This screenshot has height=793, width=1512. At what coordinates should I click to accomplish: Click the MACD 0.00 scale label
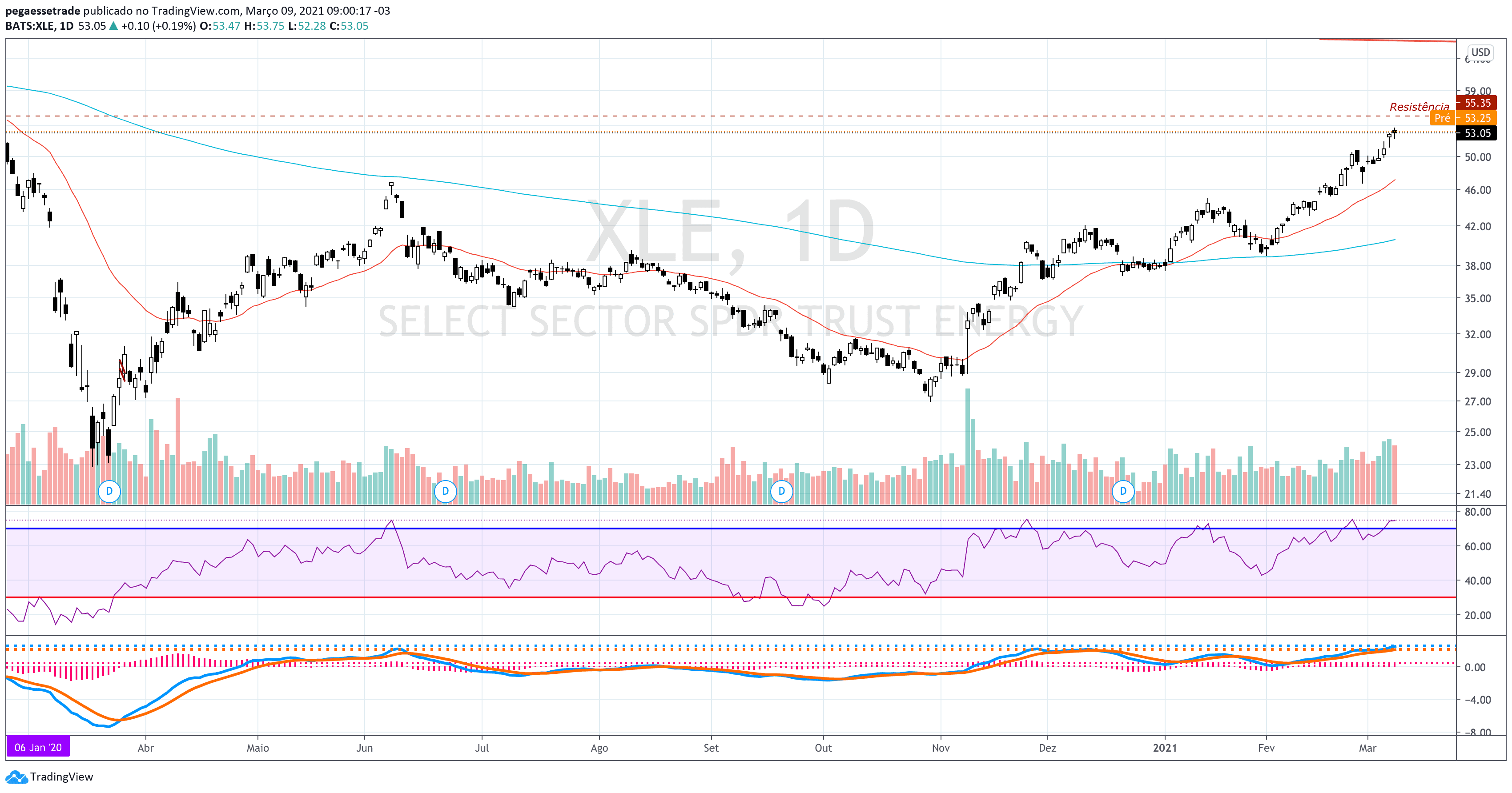pyautogui.click(x=1475, y=668)
